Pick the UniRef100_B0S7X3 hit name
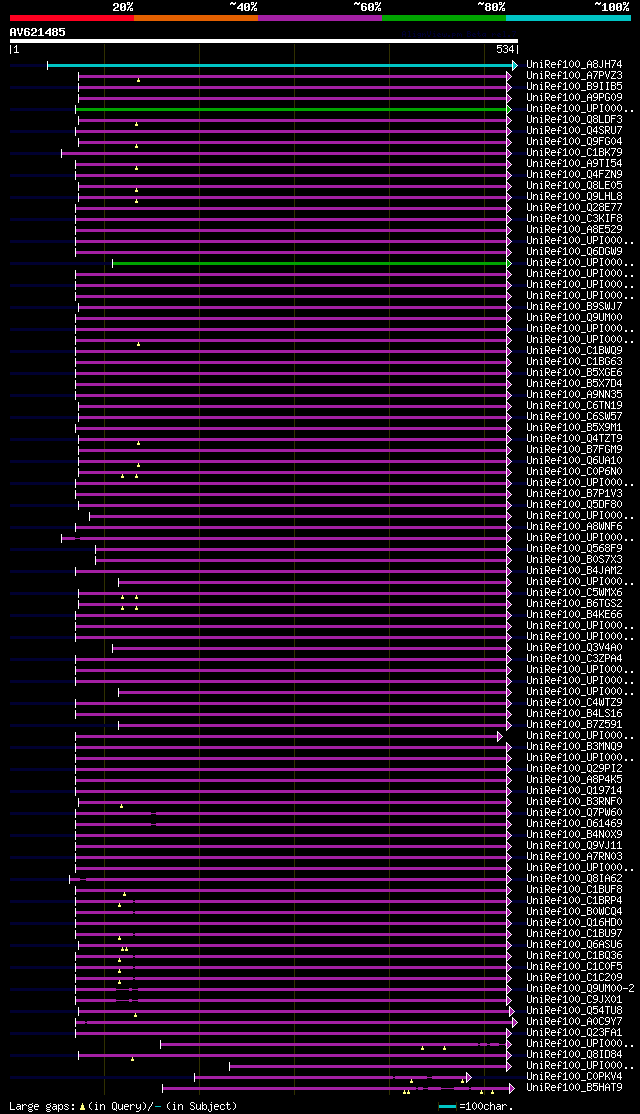This screenshot has width=640, height=1114. [x=575, y=560]
